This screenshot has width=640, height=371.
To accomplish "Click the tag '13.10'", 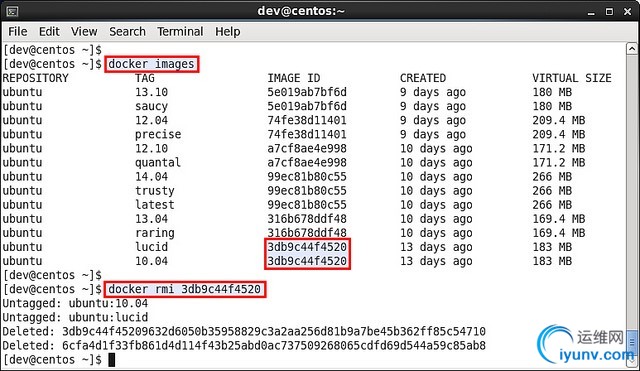I will (151, 92).
